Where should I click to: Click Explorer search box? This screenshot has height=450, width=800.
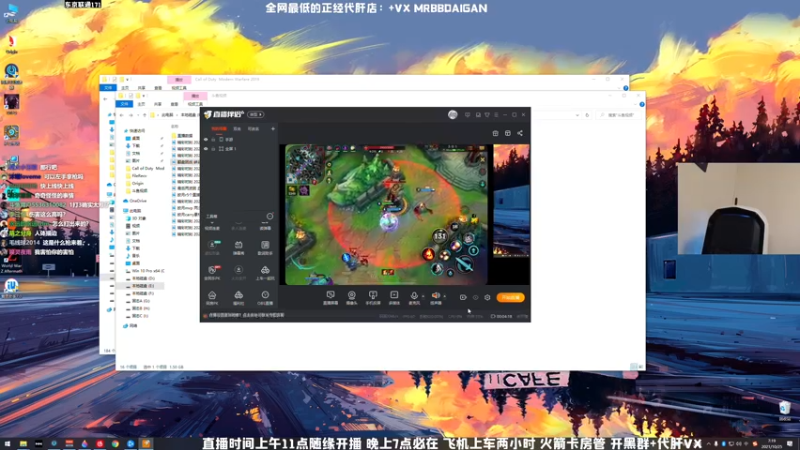point(617,115)
